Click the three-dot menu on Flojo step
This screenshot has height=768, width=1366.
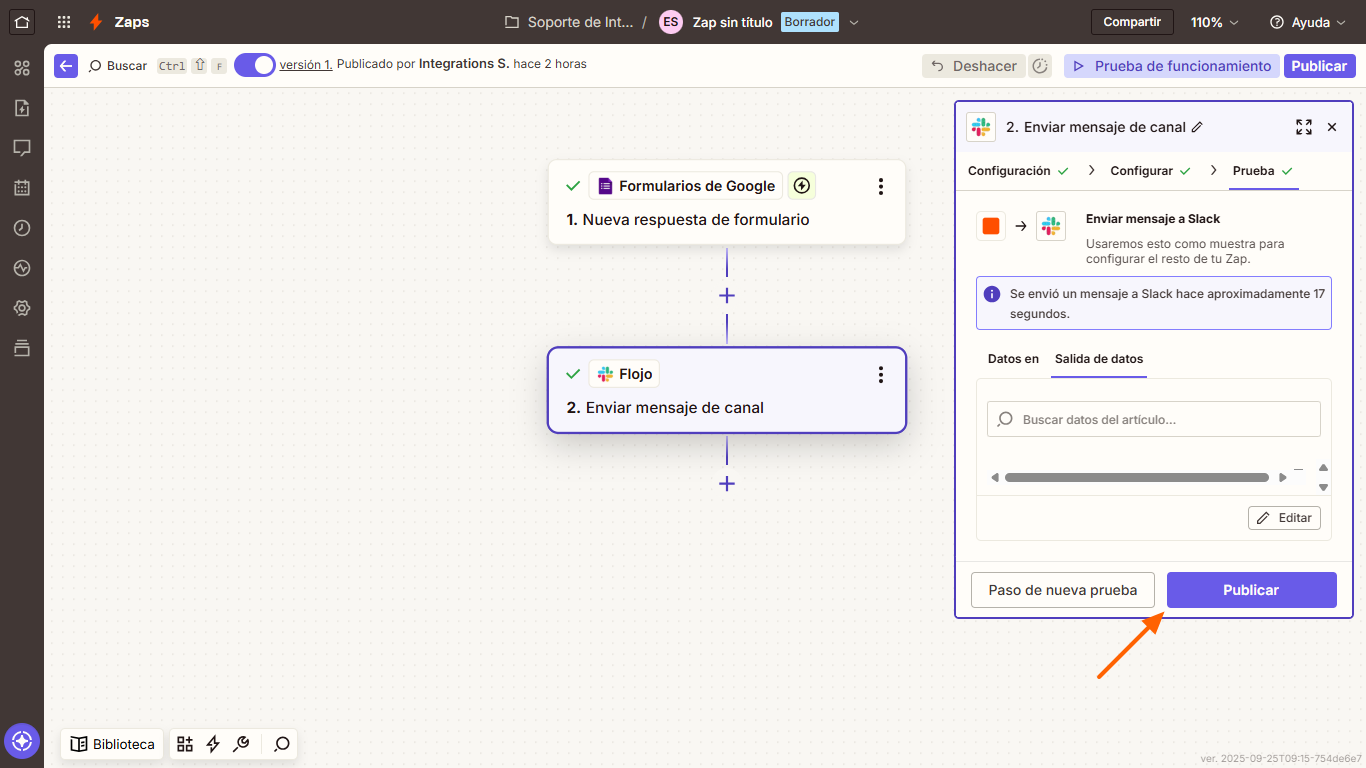coord(880,374)
